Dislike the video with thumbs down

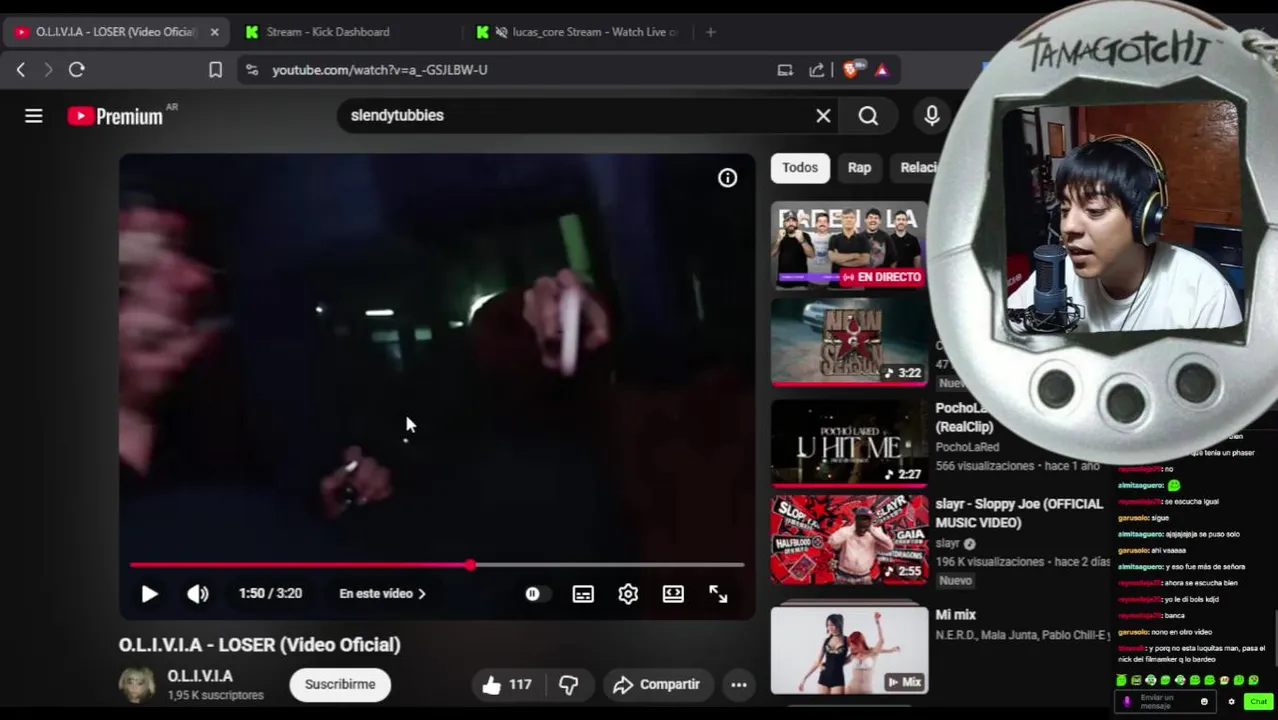(569, 685)
